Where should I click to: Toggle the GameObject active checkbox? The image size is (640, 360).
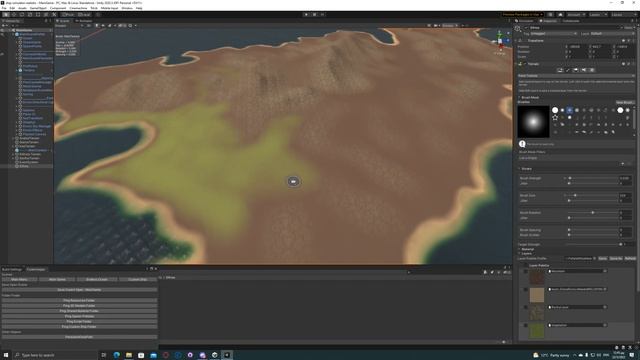click(526, 28)
